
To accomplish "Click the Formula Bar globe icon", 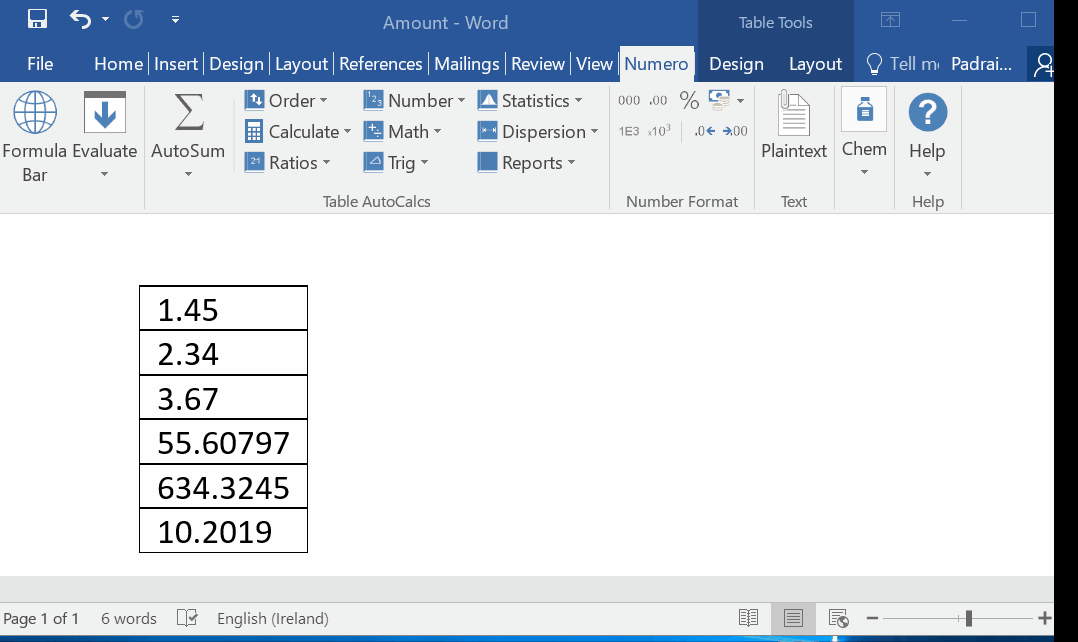I will click(x=34, y=113).
